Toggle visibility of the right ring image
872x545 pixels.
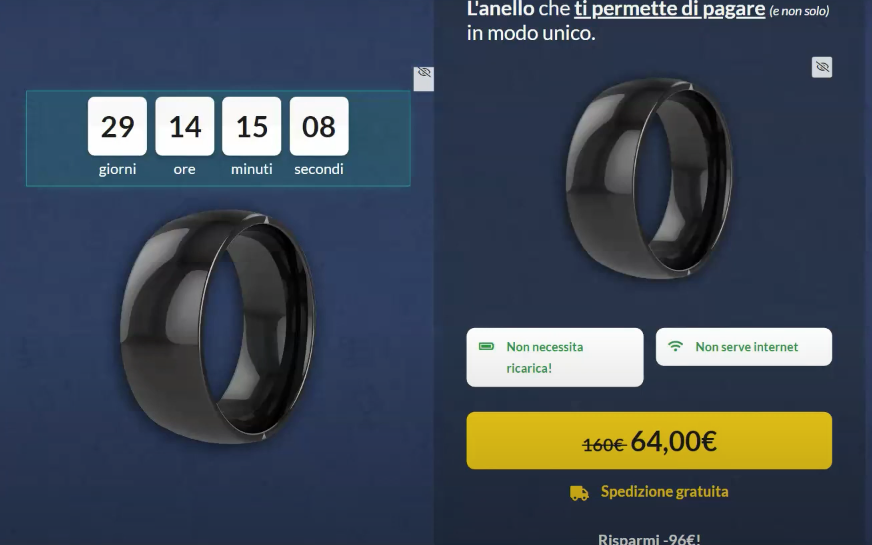point(821,67)
